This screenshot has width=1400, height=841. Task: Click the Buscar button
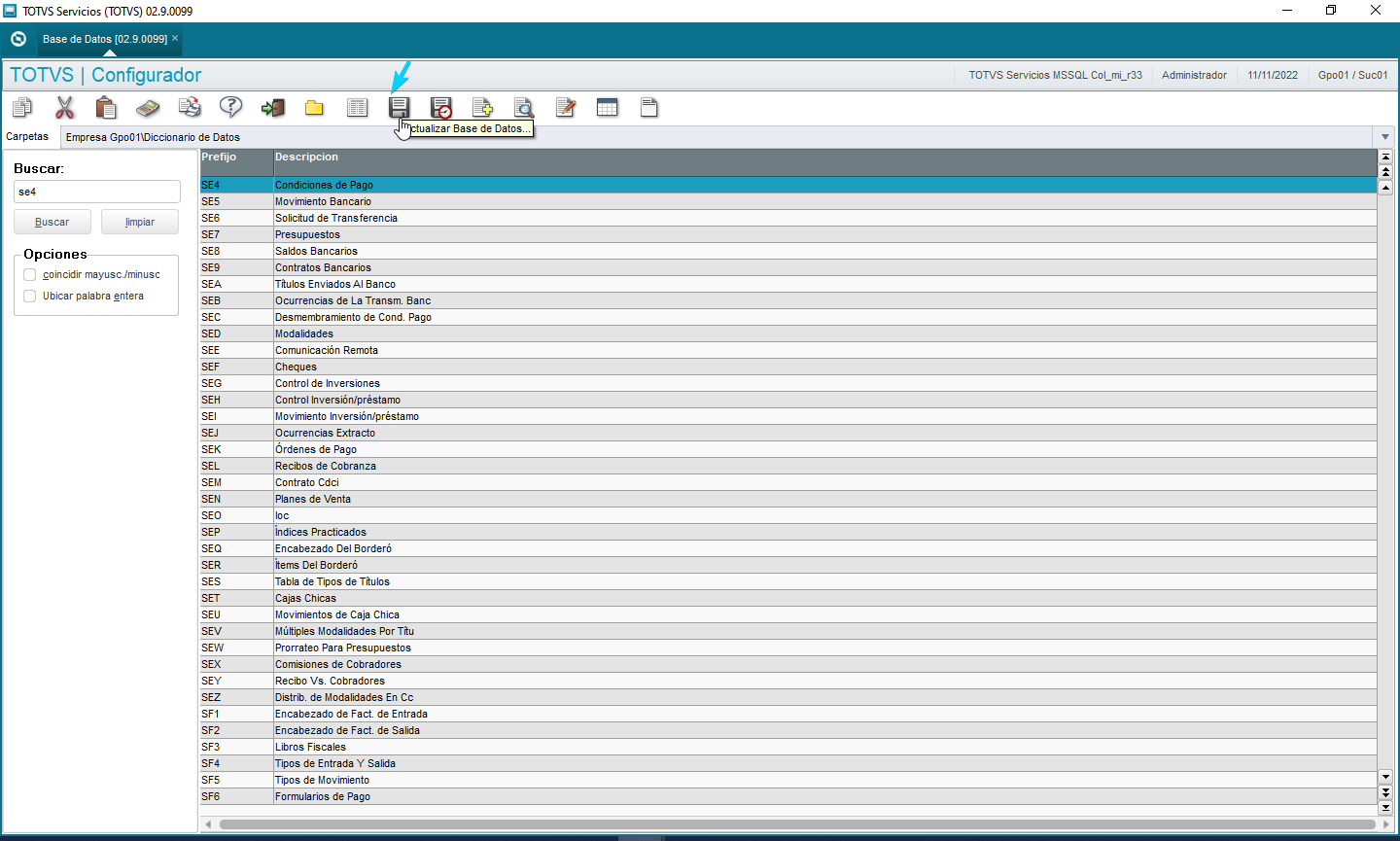52,222
